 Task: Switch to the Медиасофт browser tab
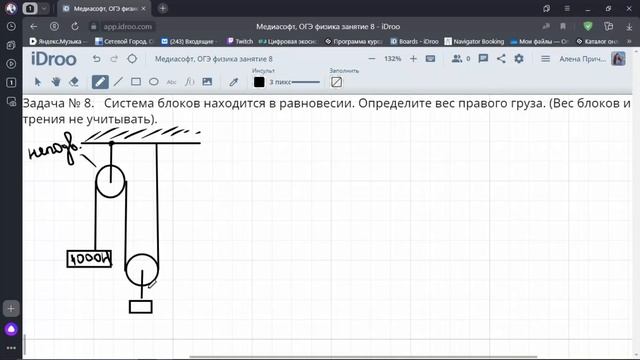point(104,9)
